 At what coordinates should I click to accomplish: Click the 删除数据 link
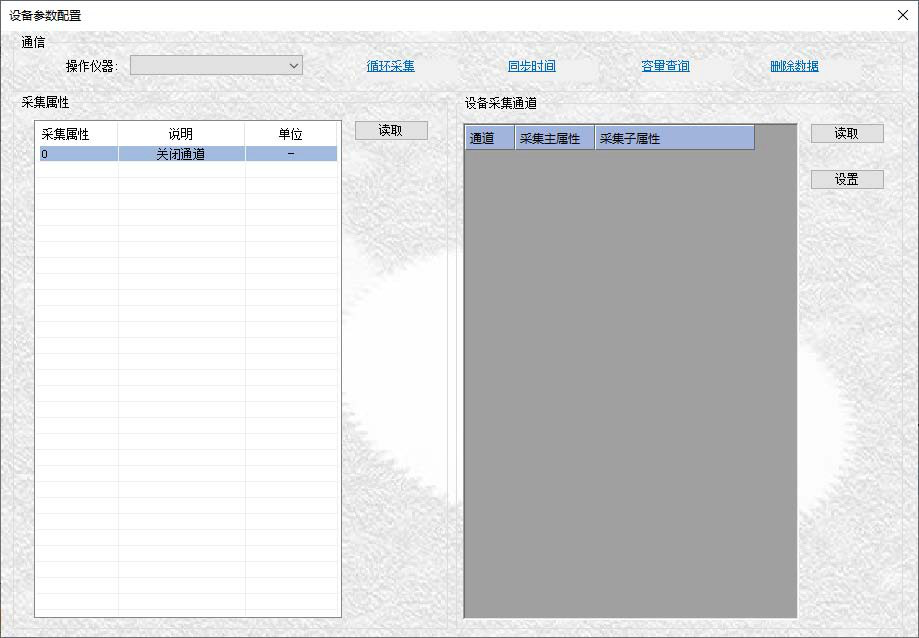(794, 66)
